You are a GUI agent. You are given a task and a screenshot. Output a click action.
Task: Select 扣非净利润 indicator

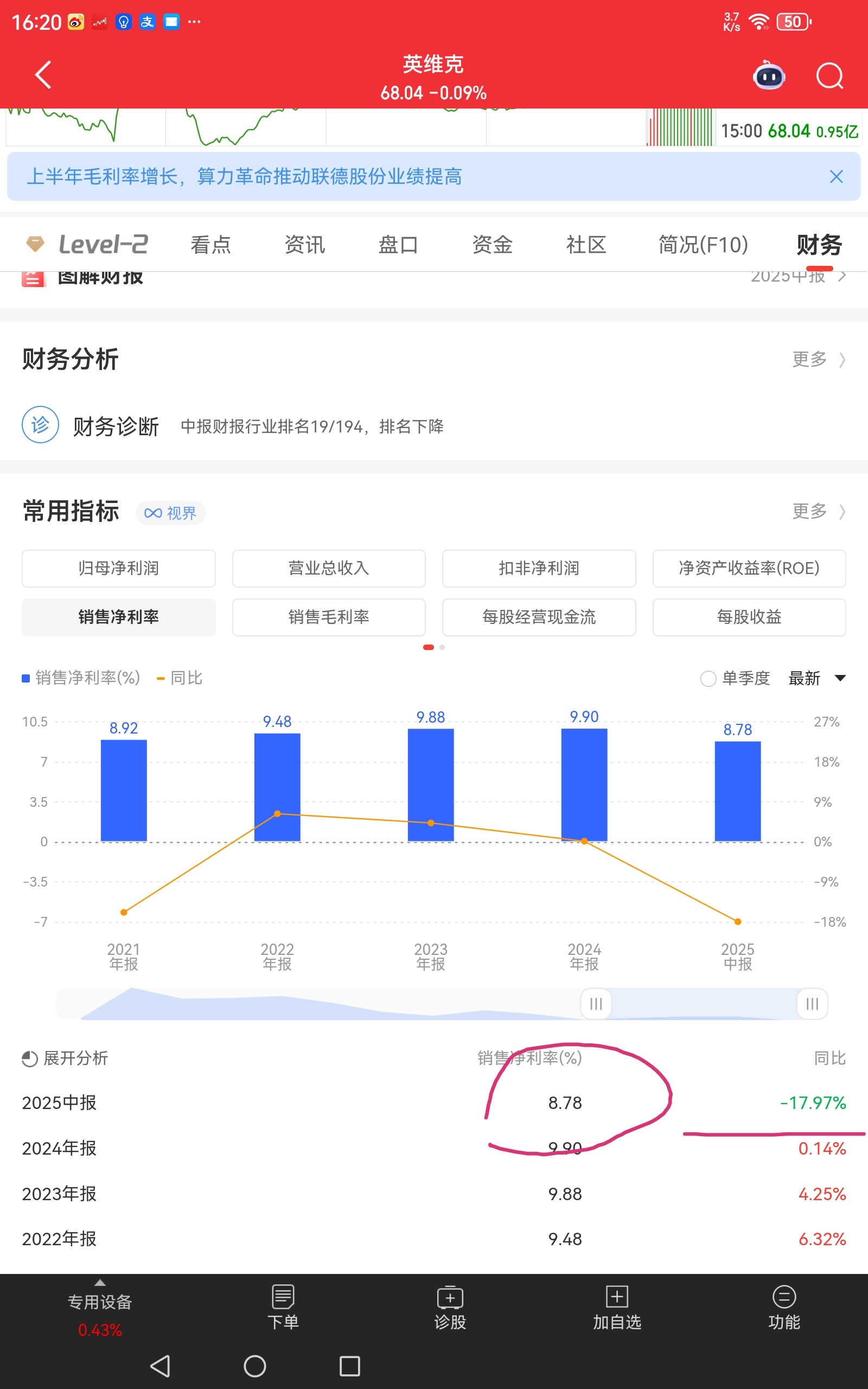tap(539, 568)
